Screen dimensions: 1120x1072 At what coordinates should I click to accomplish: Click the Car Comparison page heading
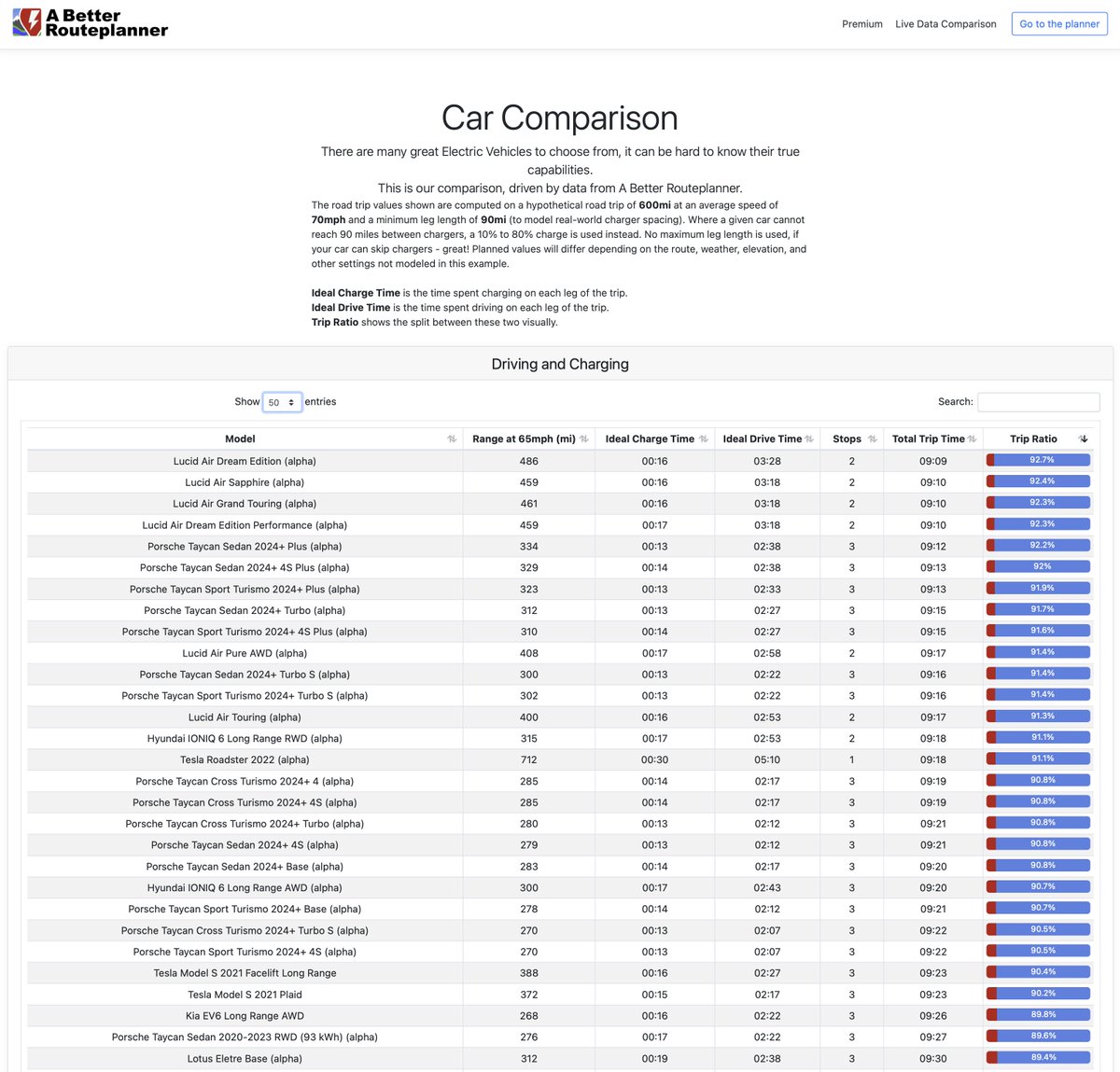pyautogui.click(x=560, y=118)
